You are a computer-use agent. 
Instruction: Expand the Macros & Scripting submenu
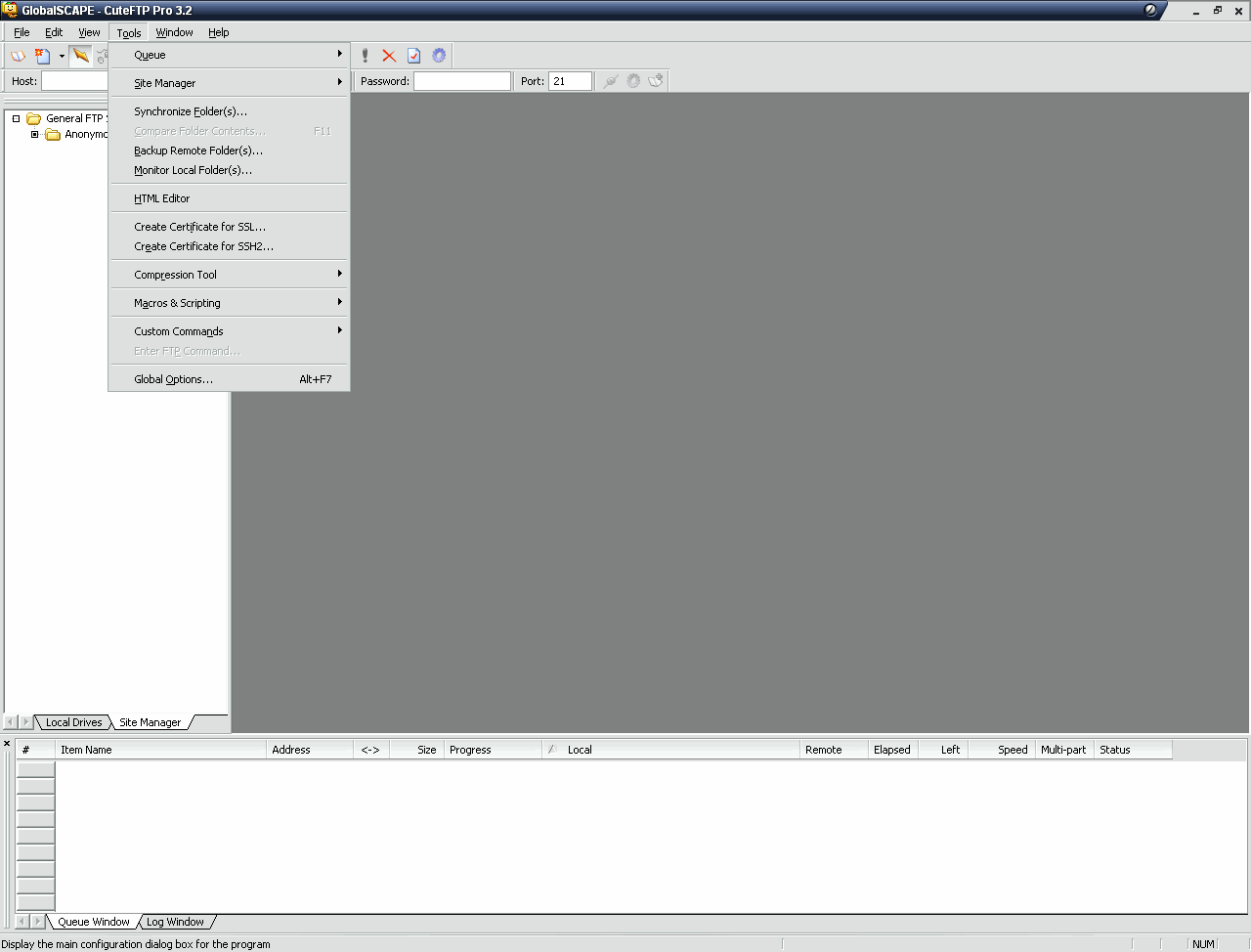pyautogui.click(x=229, y=303)
